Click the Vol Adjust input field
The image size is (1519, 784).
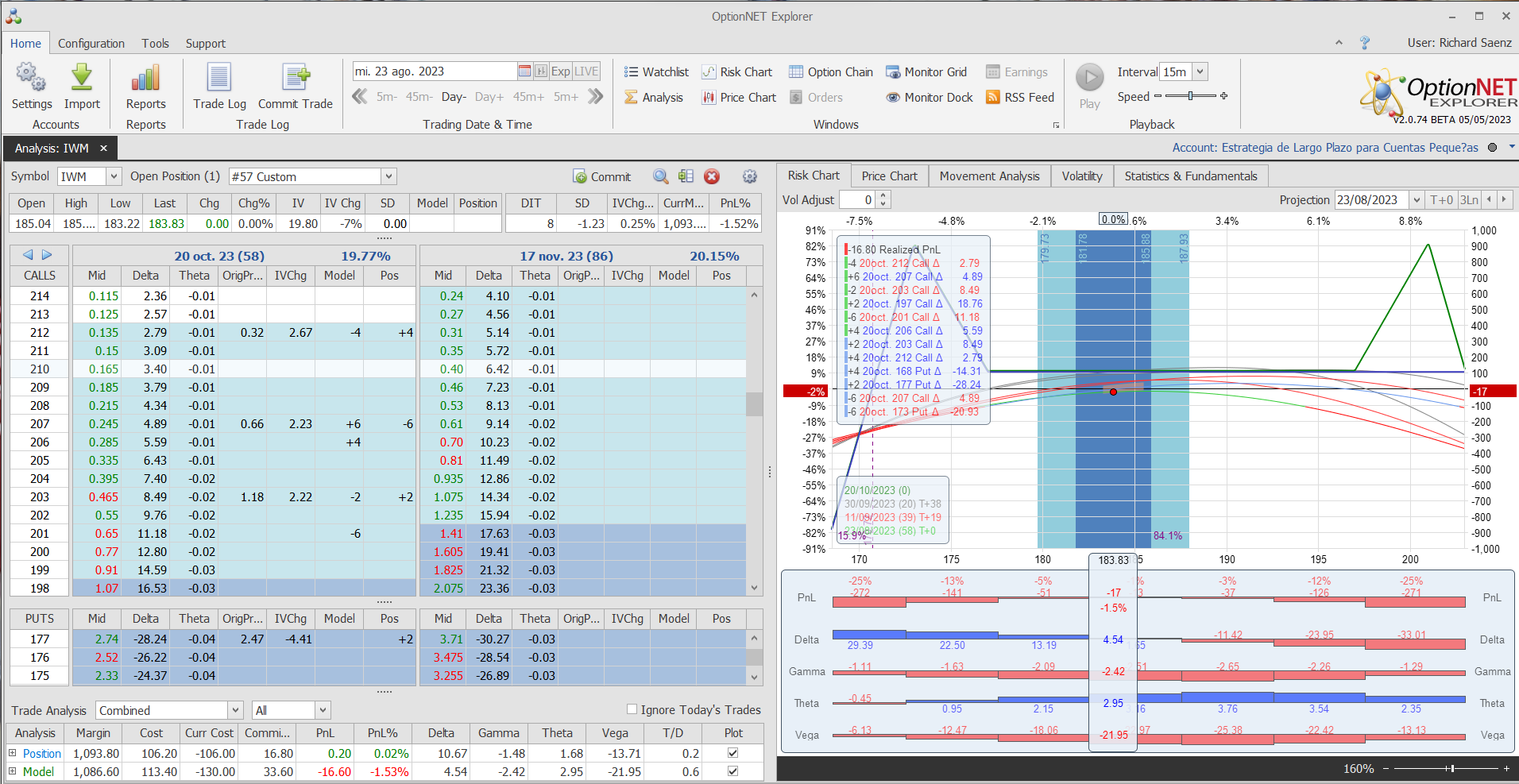click(858, 200)
